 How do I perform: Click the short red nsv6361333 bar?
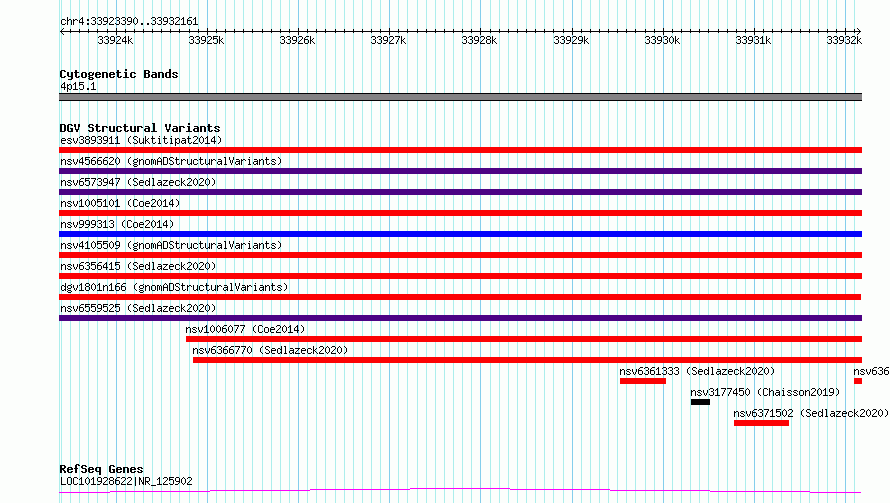click(643, 381)
